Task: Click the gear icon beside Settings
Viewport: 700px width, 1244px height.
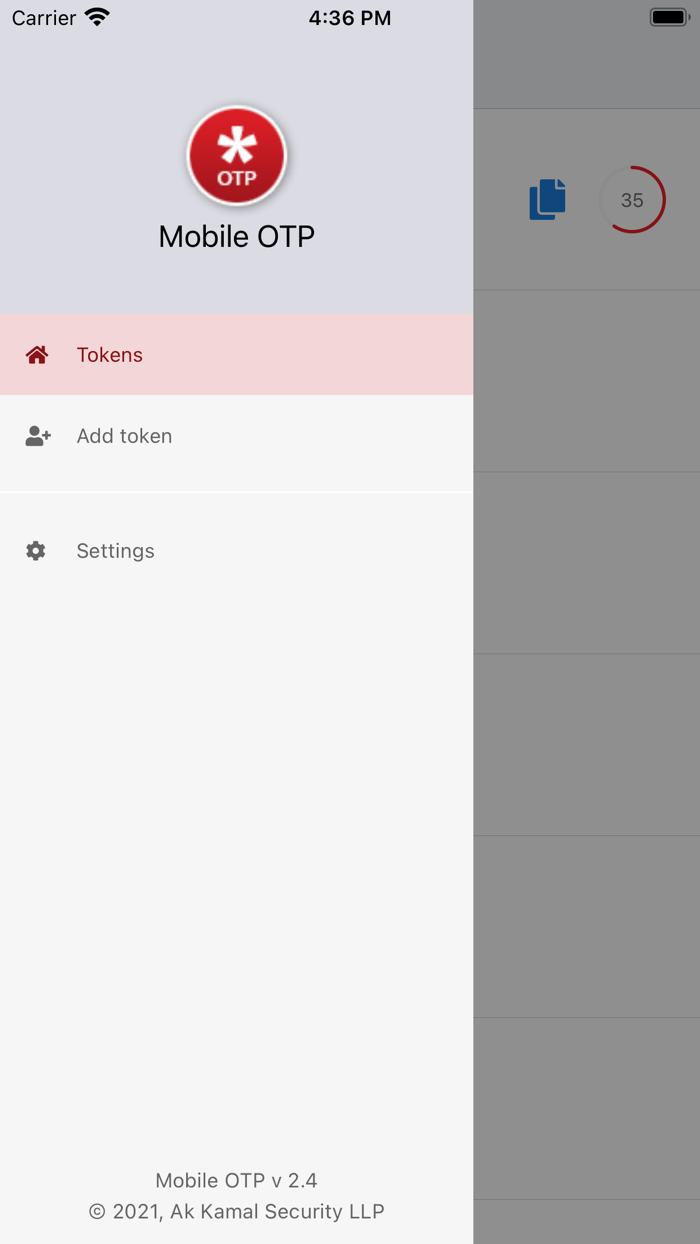Action: point(36,551)
